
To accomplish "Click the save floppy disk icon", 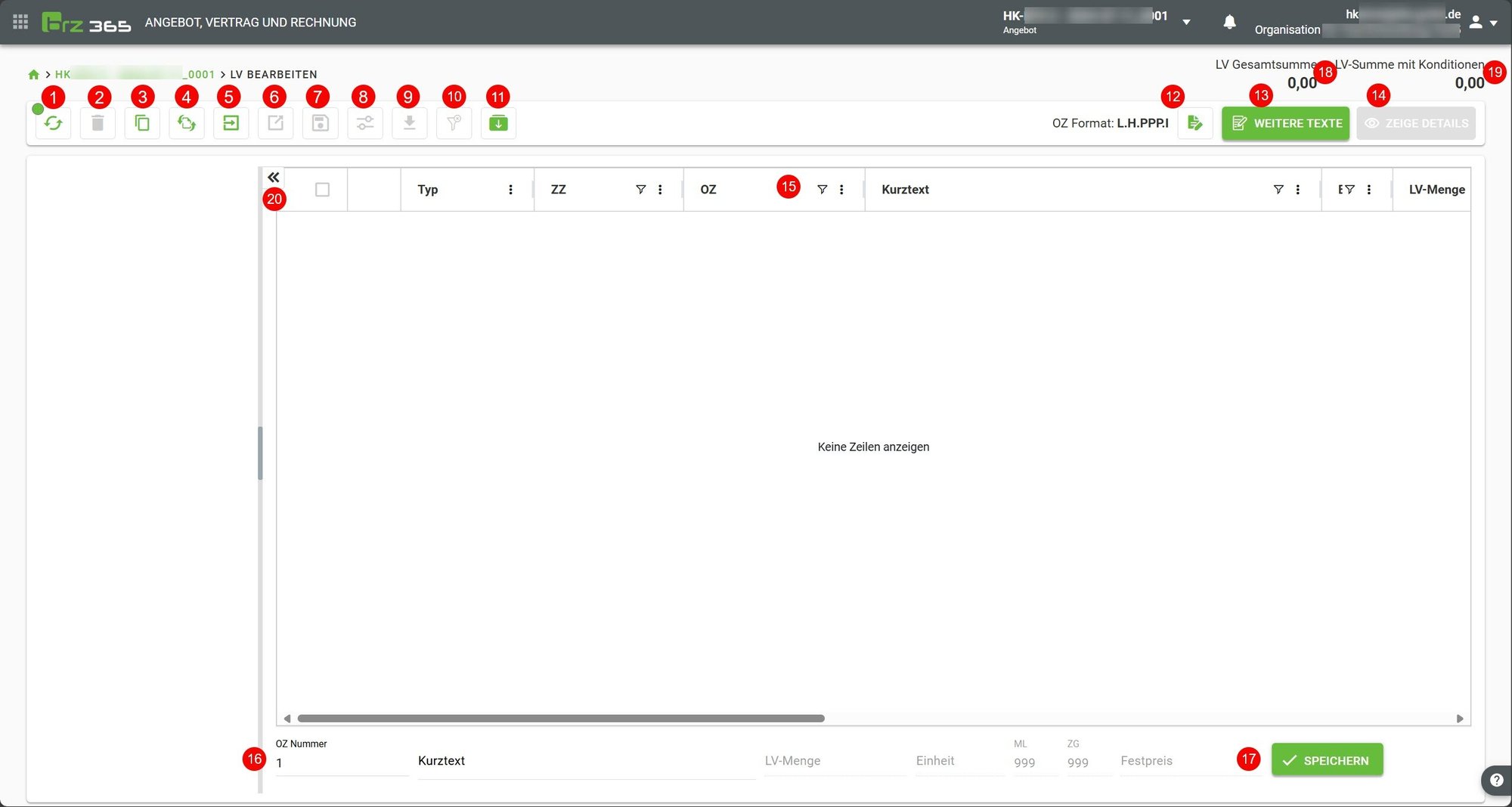I will click(x=320, y=123).
